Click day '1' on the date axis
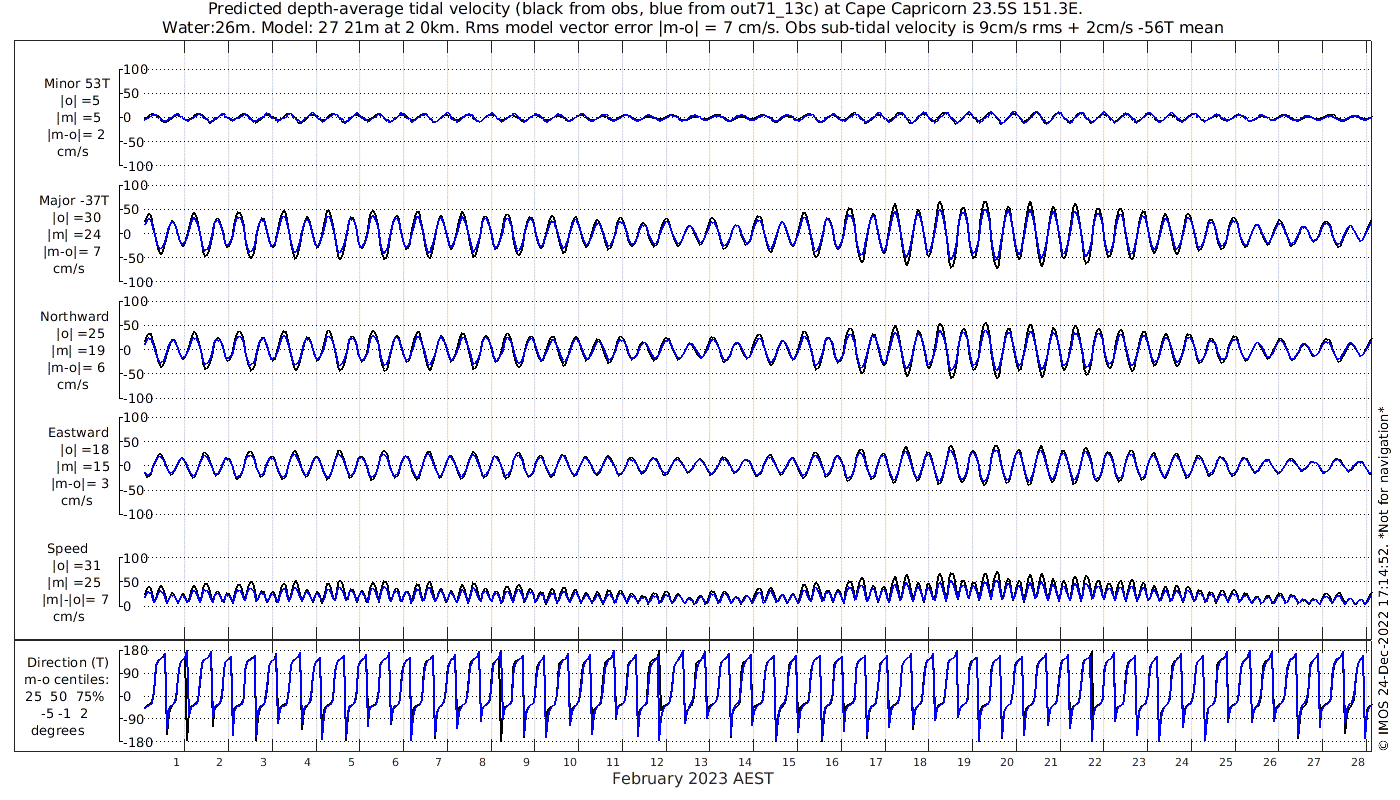Viewport: 1400px width, 800px height. pos(176,761)
